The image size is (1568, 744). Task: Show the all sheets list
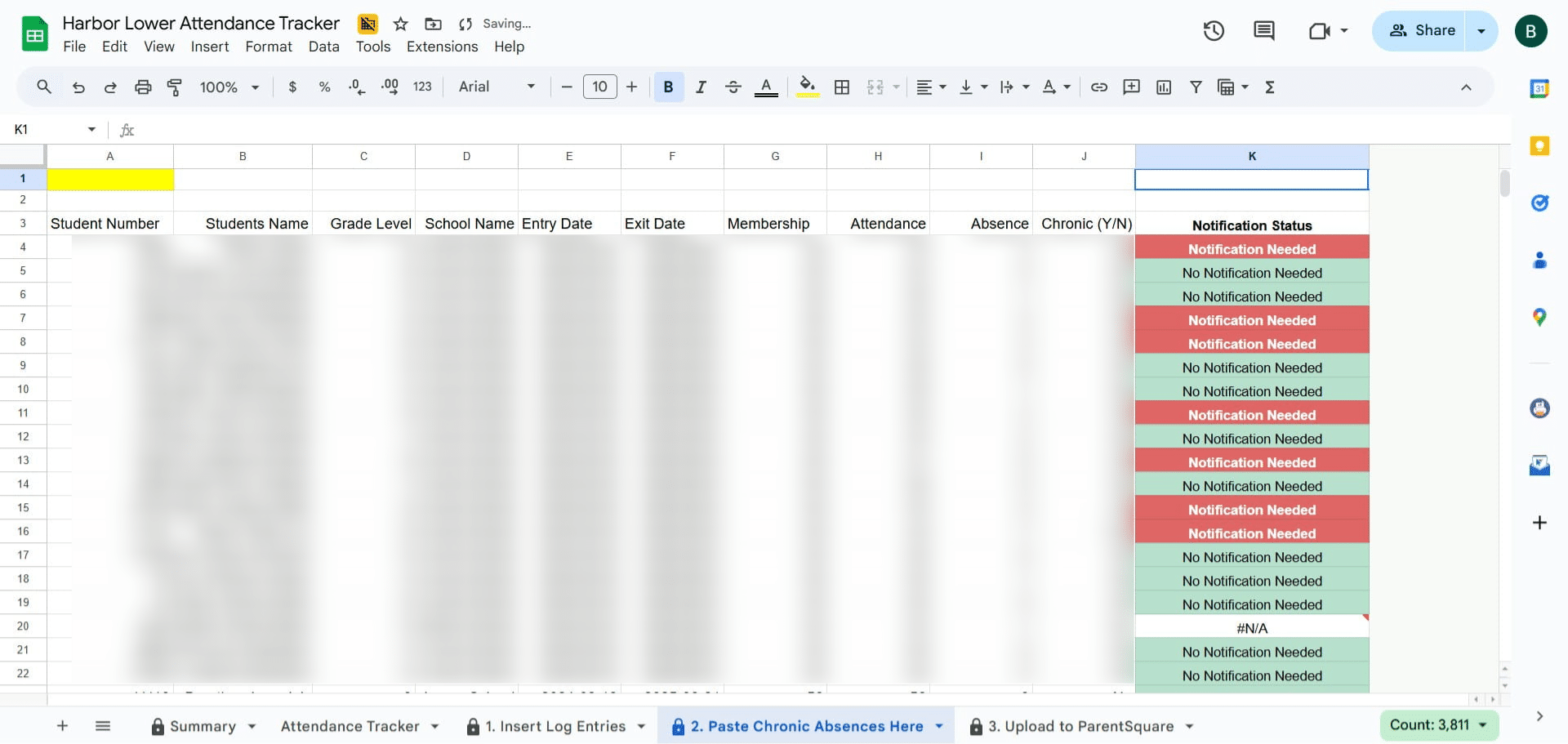103,725
